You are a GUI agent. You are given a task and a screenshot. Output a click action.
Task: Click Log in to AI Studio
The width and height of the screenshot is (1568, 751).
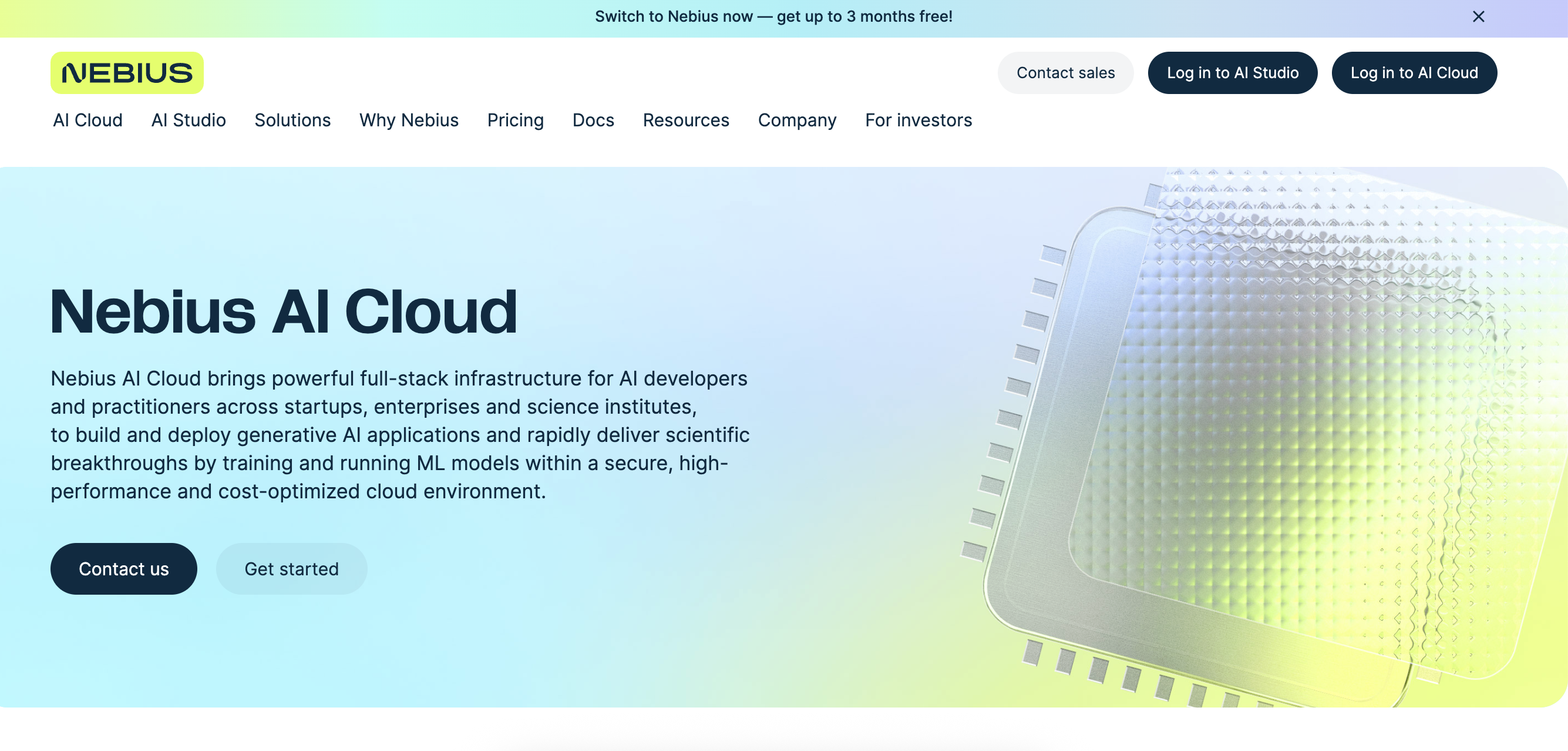1232,72
